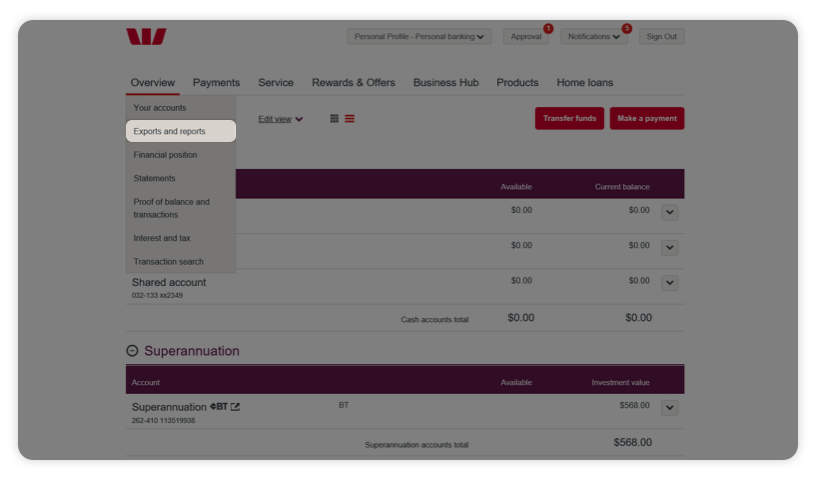Click the Westpac logo

[146, 37]
